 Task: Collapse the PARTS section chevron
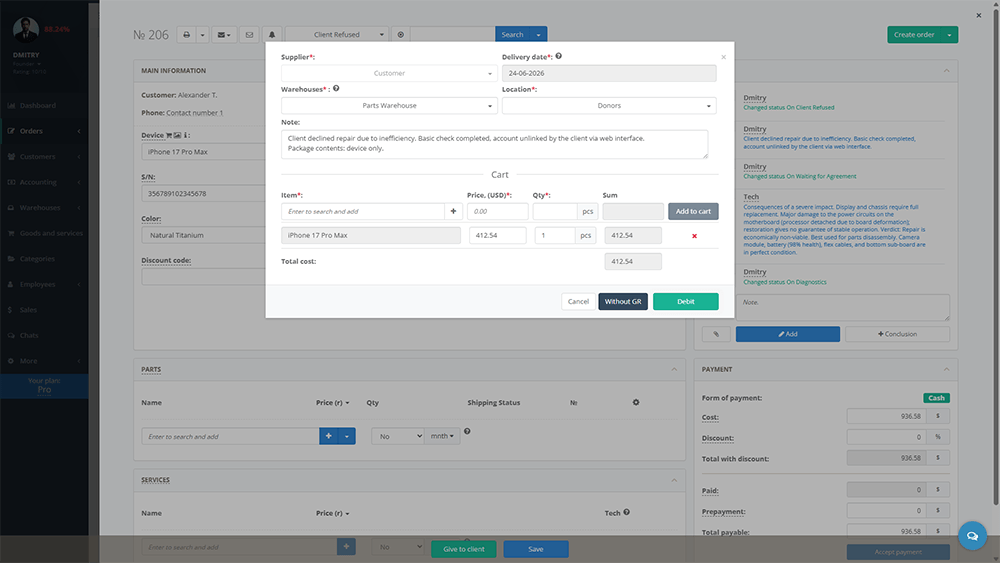pos(674,369)
